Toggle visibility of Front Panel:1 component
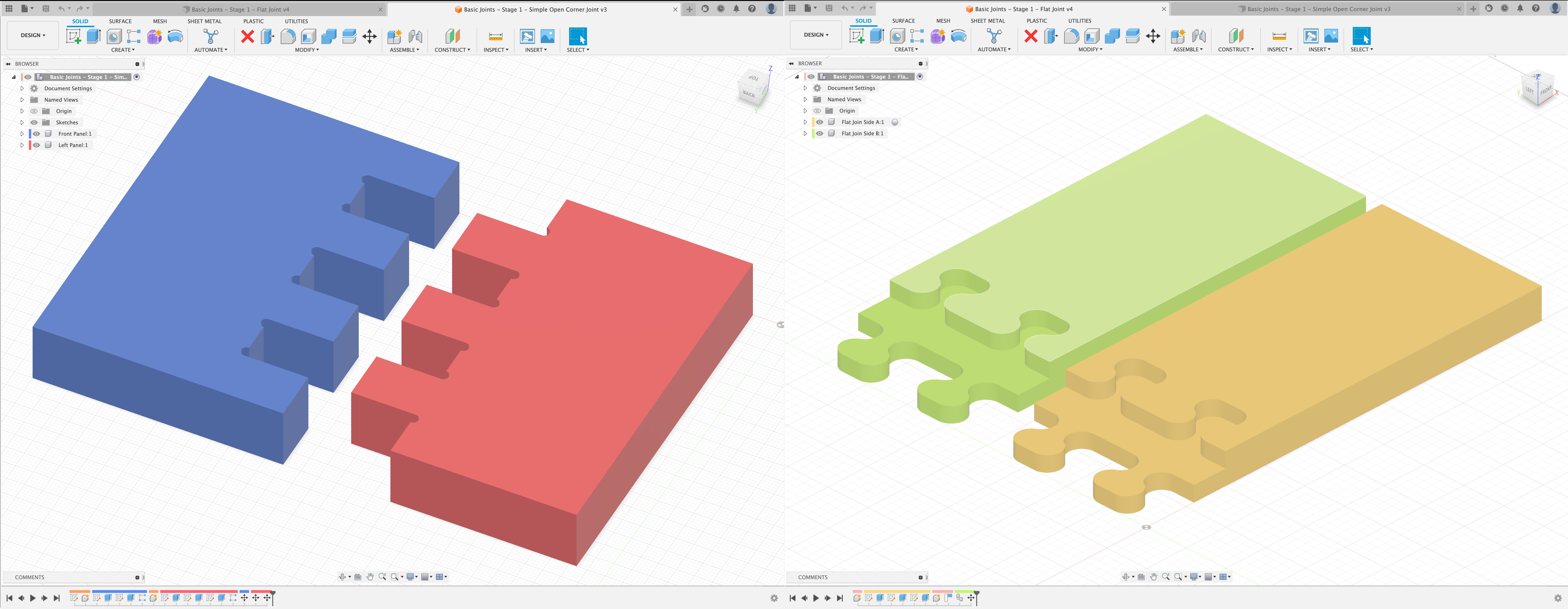Screen dimensions: 1568x609 click(x=37, y=134)
